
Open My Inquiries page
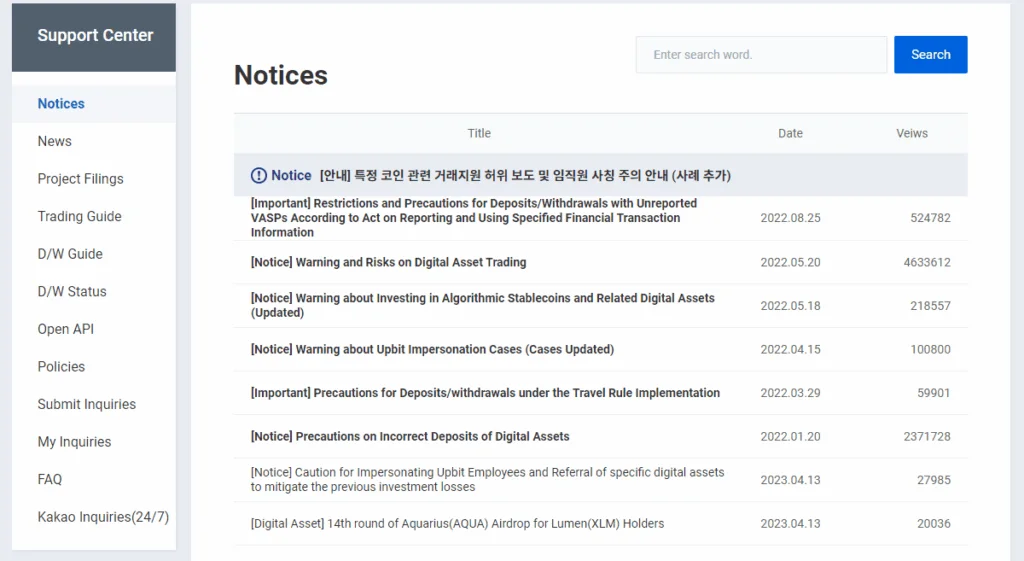[74, 442]
